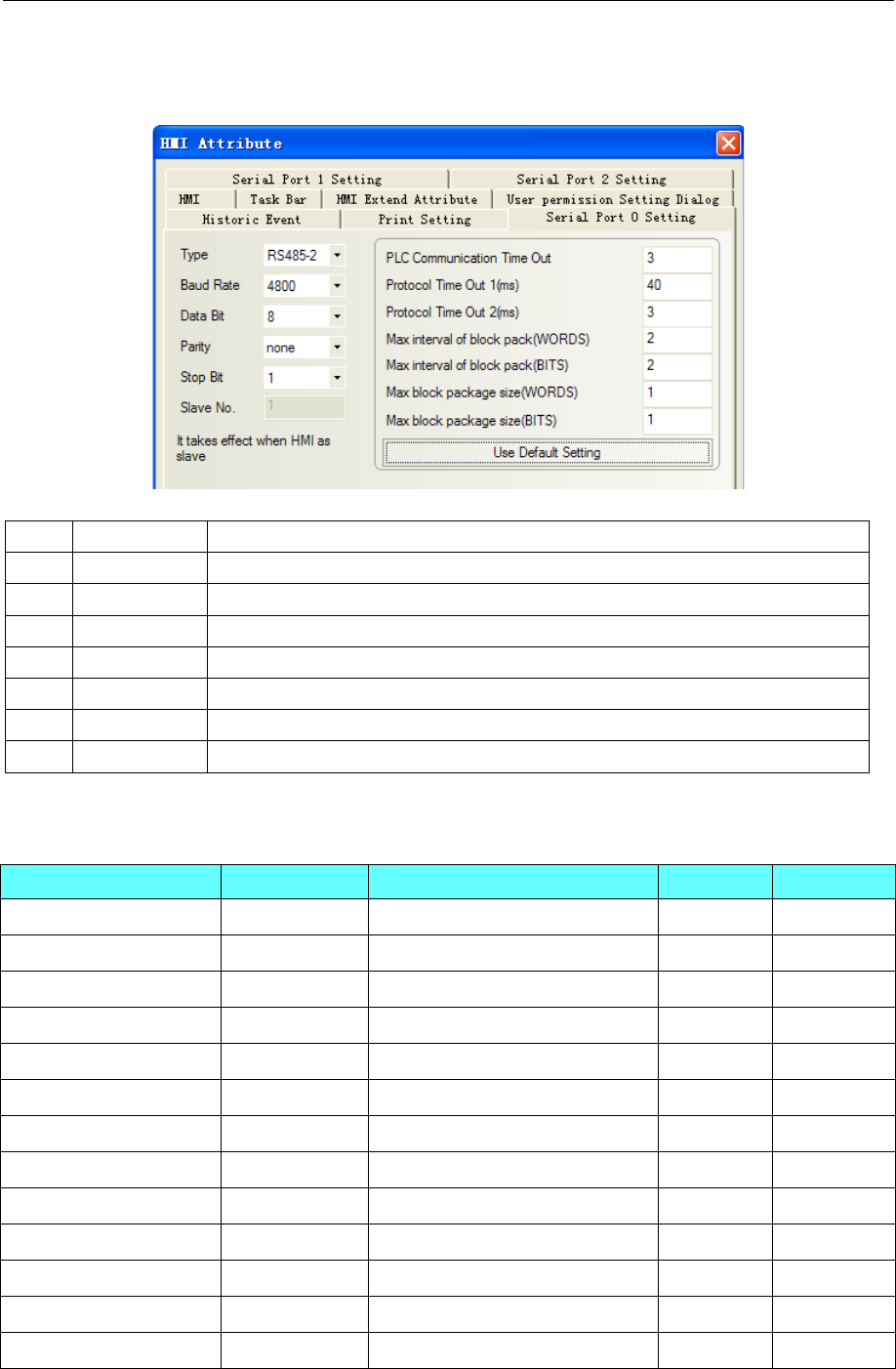Select the Serial Port 0 Setting tab
The image size is (896, 1369).
pyautogui.click(x=621, y=218)
